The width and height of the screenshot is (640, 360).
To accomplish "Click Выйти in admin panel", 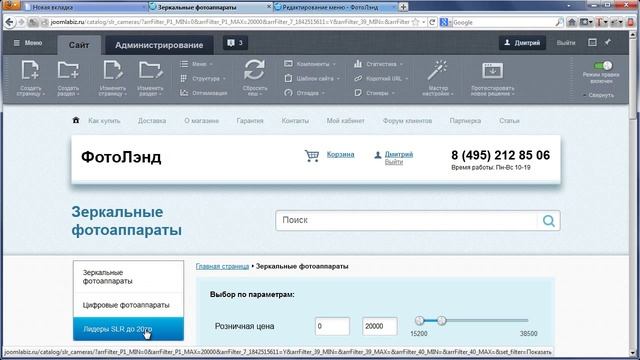I will point(566,42).
